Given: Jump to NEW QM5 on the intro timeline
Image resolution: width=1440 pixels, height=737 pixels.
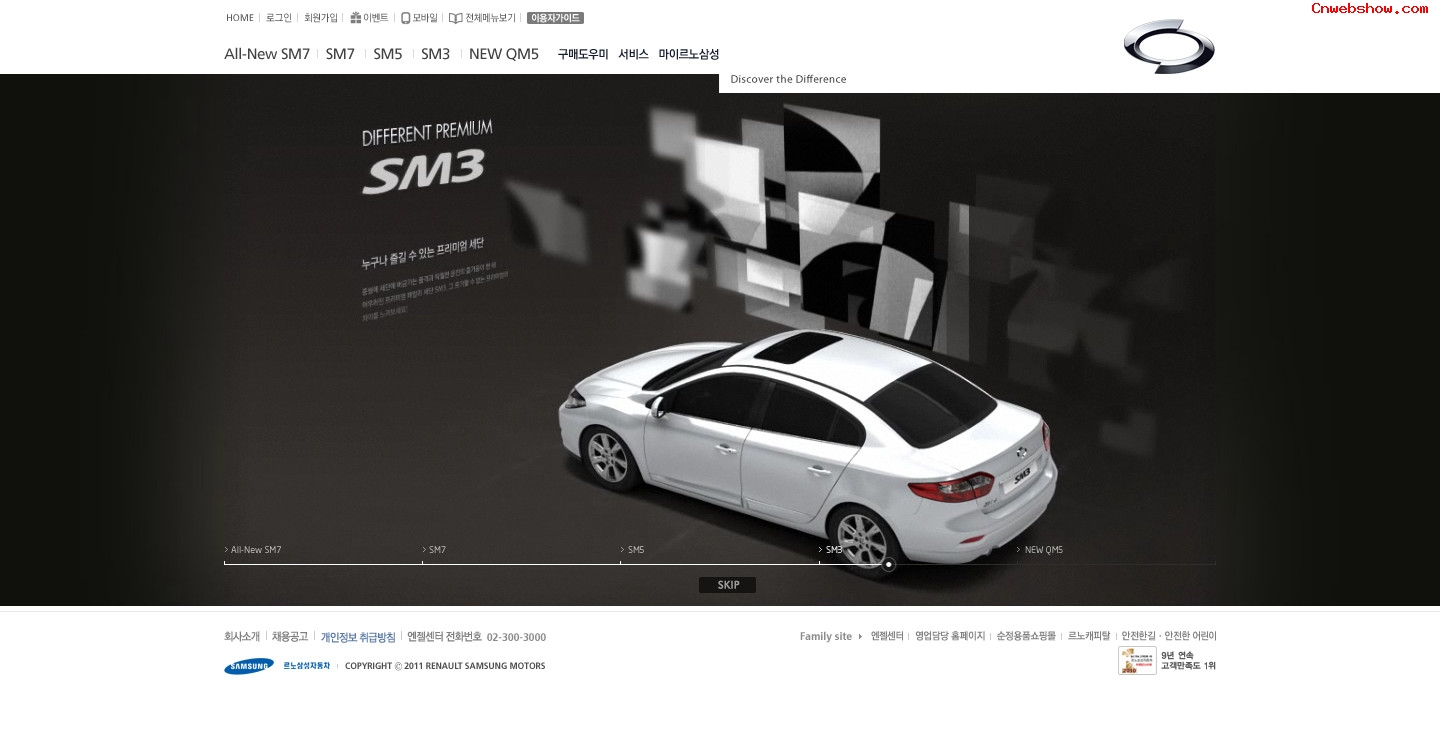Looking at the screenshot, I should pos(1043,550).
